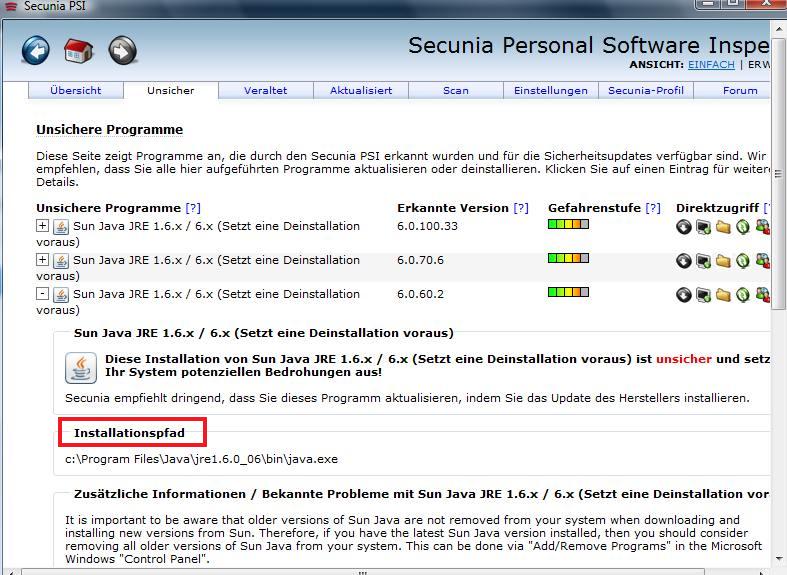Screen dimensions: 787x575
Task: Open the forum users icon for version 6.0.60.2
Action: pos(763,295)
